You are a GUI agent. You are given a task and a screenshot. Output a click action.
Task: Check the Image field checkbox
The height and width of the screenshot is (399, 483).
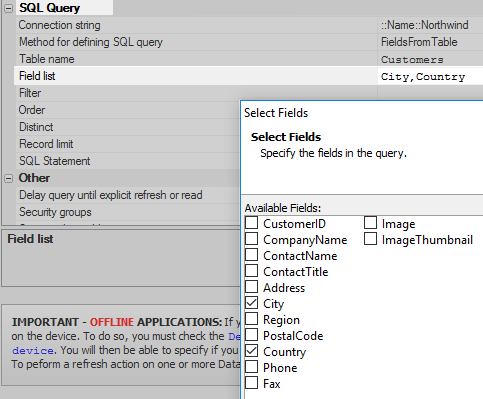click(x=370, y=223)
